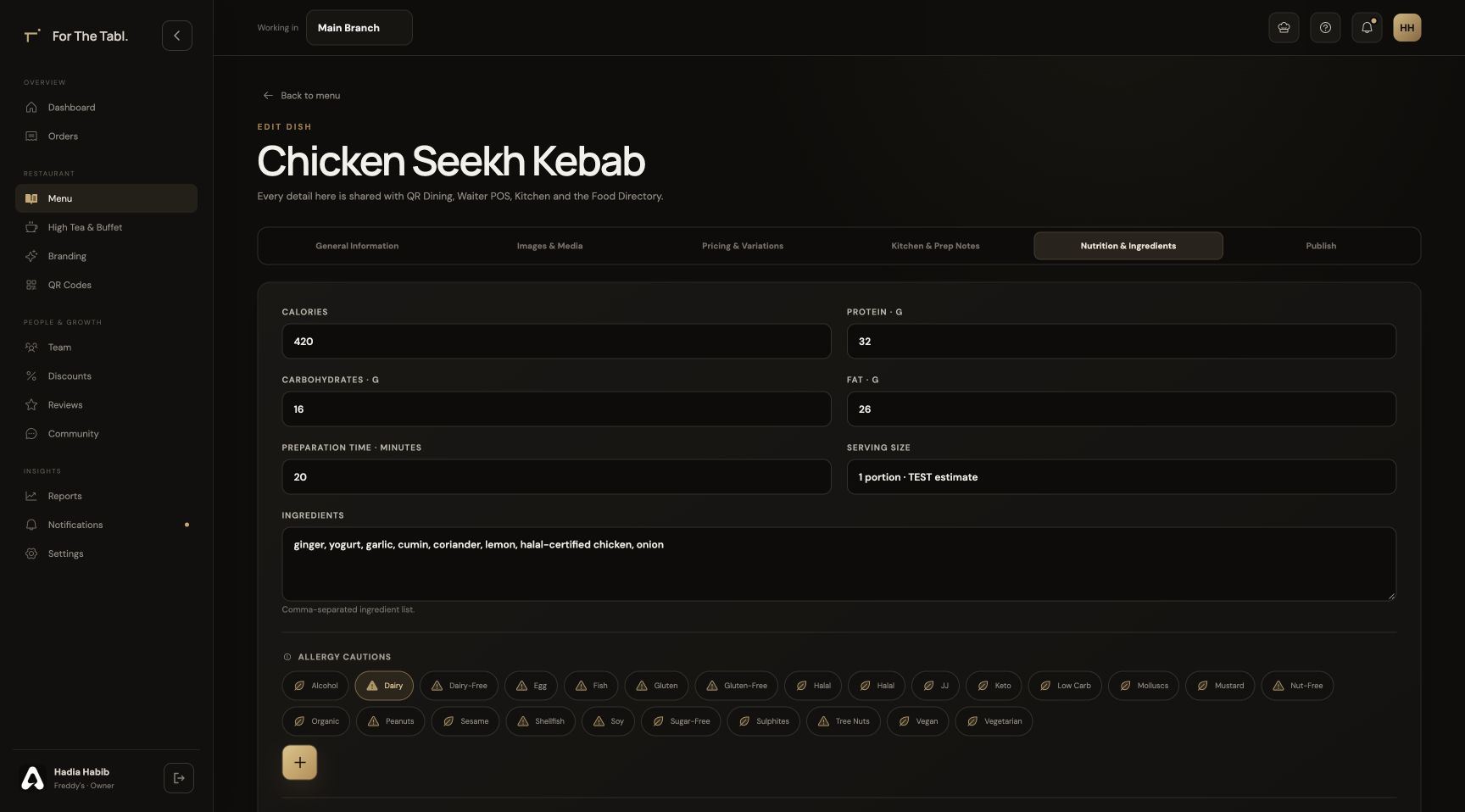
Task: Open the notifications bell in header
Action: pos(1367,28)
